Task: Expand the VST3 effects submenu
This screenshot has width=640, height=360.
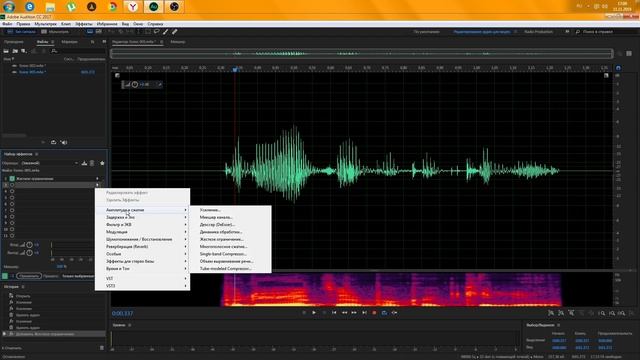Action: pos(142,286)
